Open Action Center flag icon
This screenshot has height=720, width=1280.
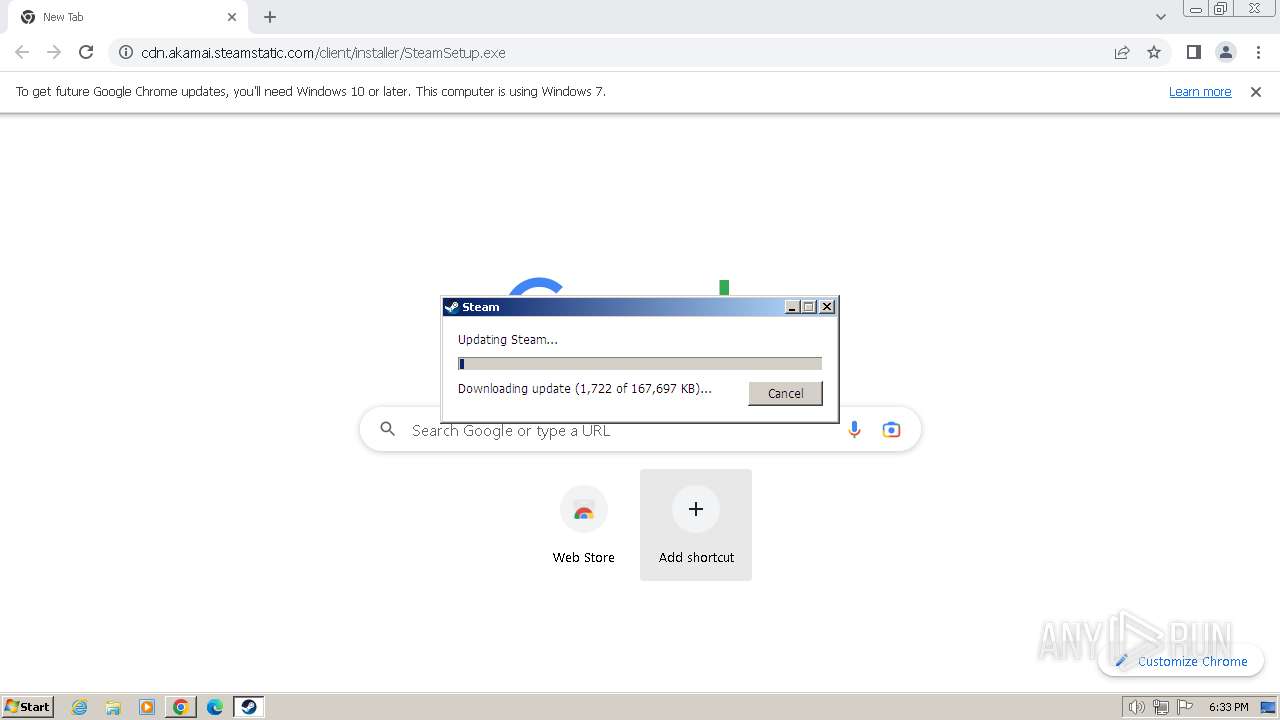[x=1185, y=707]
